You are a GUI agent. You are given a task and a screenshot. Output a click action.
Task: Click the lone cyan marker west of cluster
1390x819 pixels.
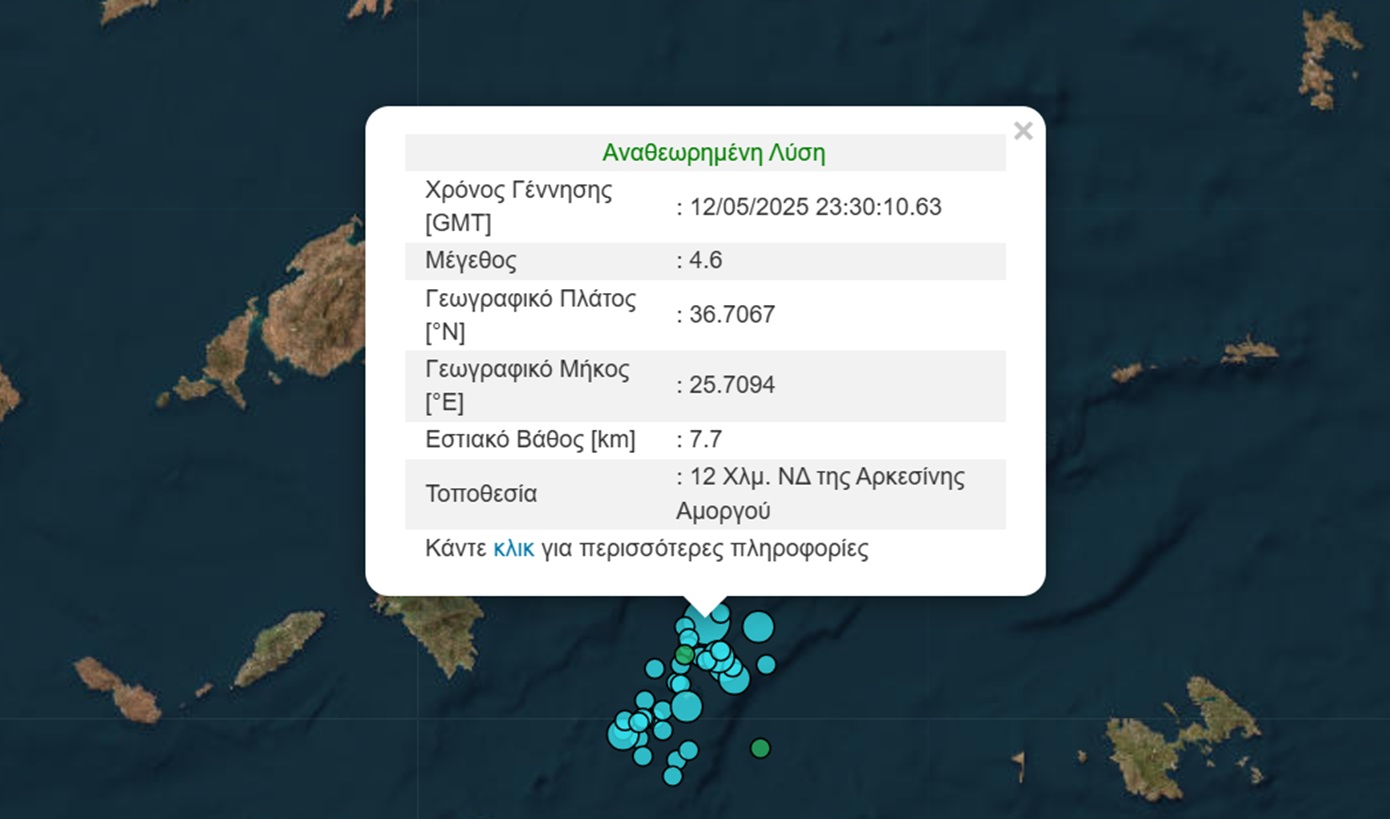pyautogui.click(x=654, y=668)
